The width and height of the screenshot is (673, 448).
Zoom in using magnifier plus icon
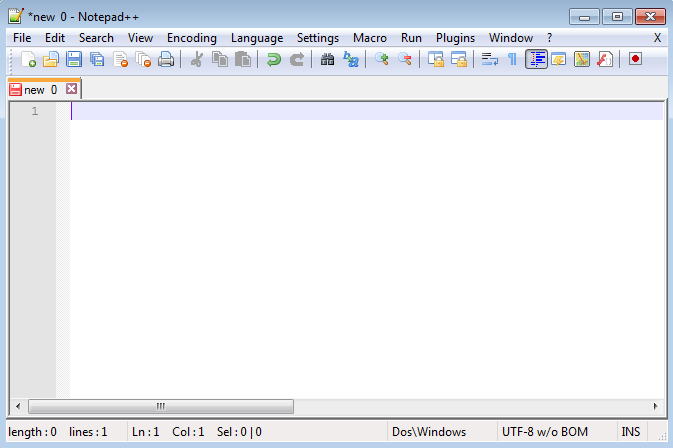pyautogui.click(x=382, y=59)
